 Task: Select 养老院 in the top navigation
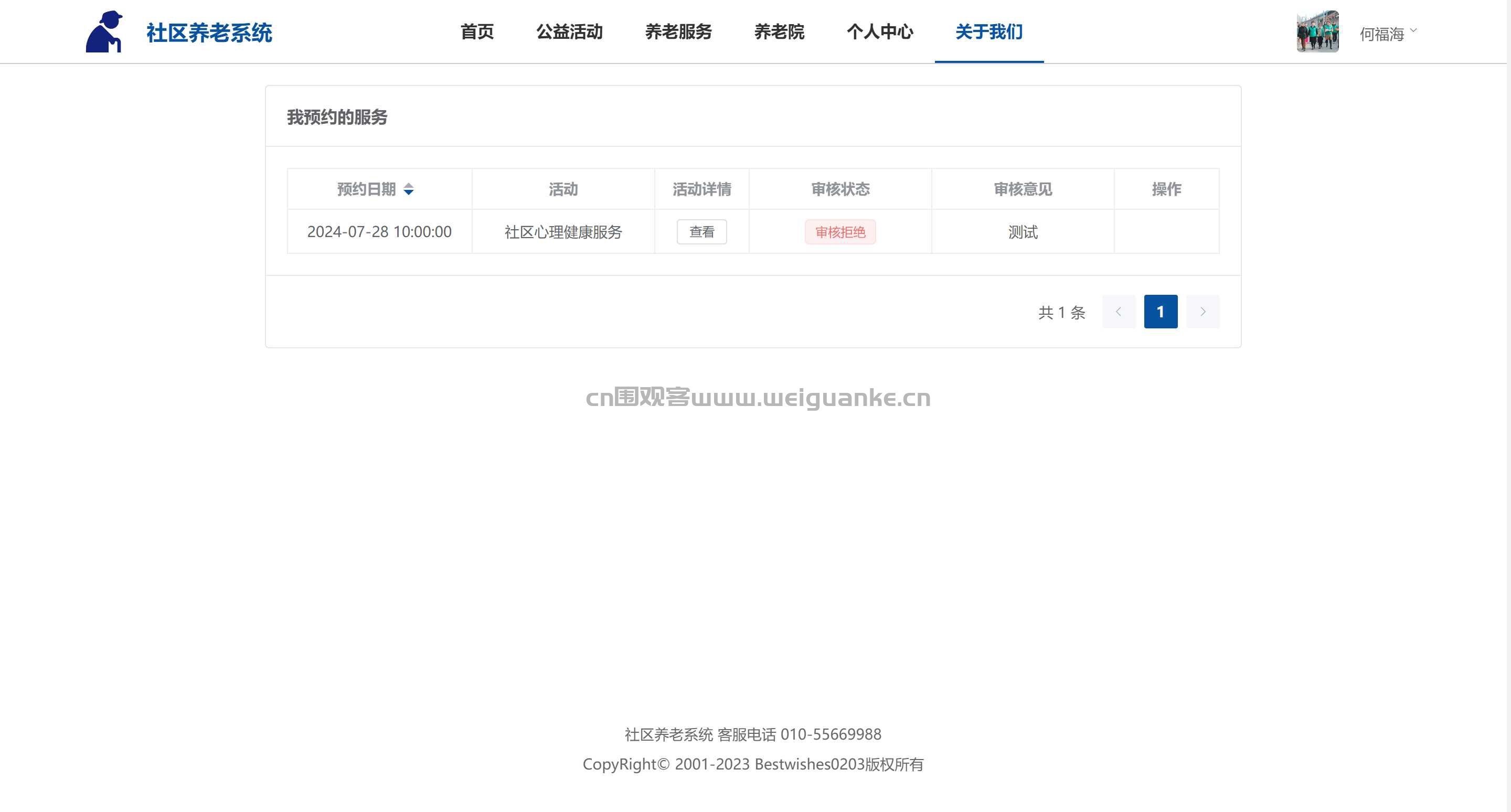(x=780, y=31)
